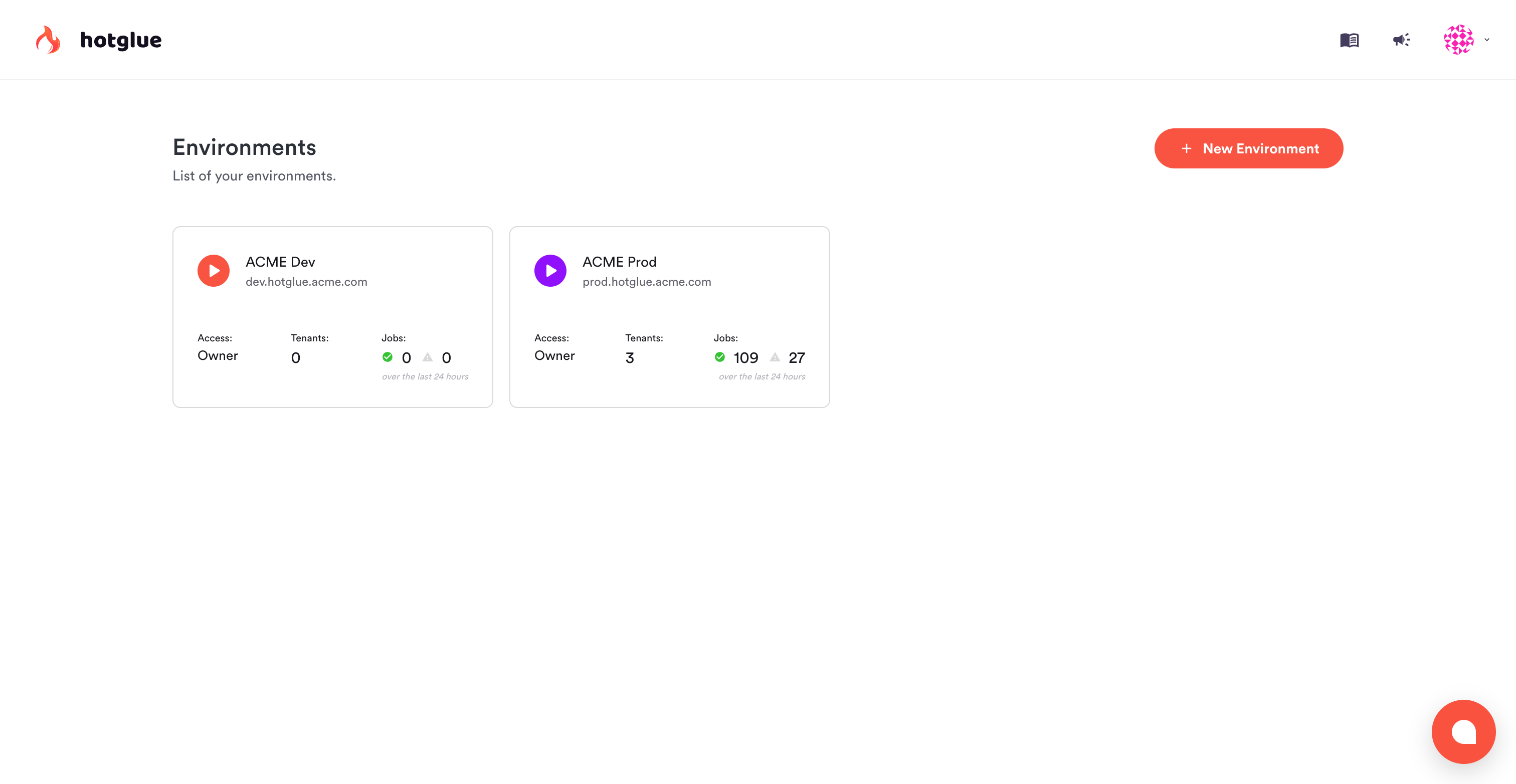1516x784 pixels.
Task: Click green successful jobs check in ACME Dev
Action: click(x=387, y=357)
